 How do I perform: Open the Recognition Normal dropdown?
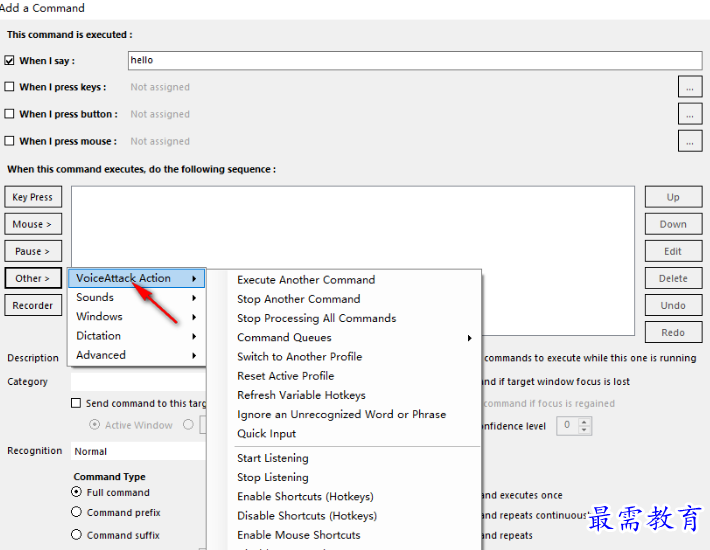click(138, 451)
